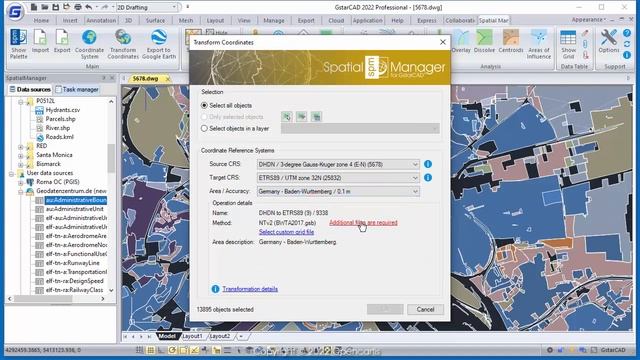Click 'Select custom grid file' link

coord(286,232)
